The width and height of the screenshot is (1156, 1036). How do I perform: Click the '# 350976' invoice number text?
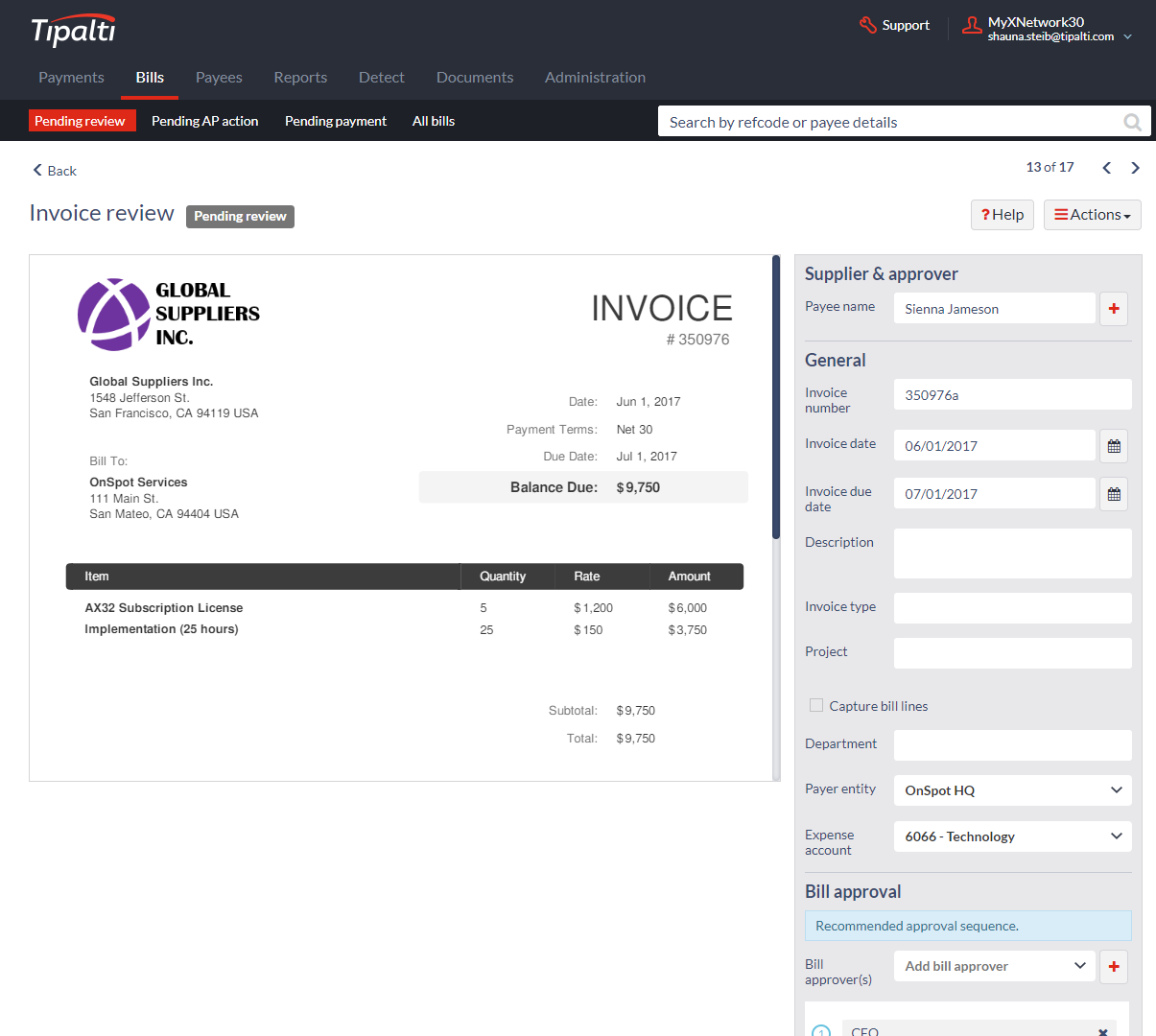(x=698, y=340)
